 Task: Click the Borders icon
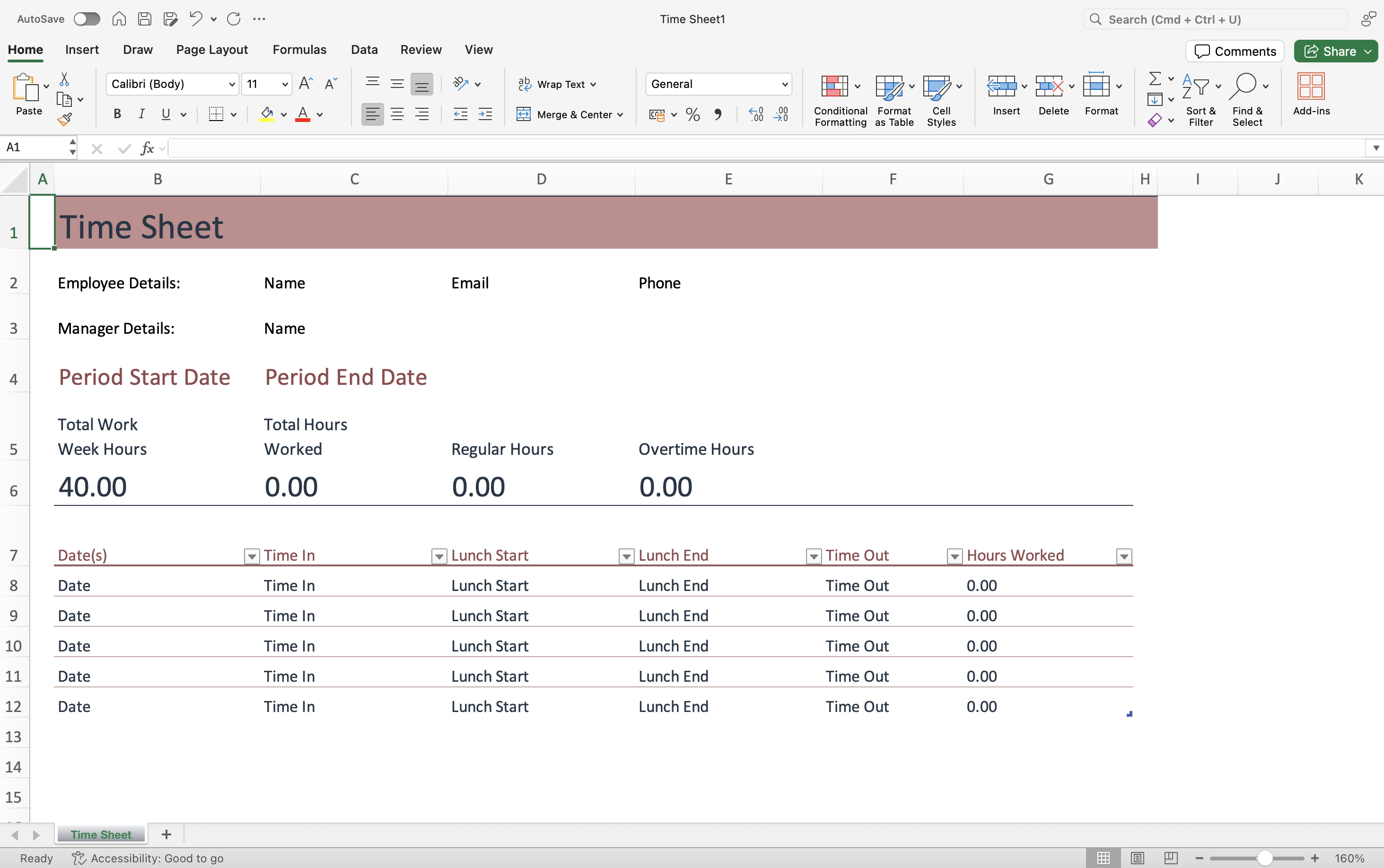click(x=216, y=114)
